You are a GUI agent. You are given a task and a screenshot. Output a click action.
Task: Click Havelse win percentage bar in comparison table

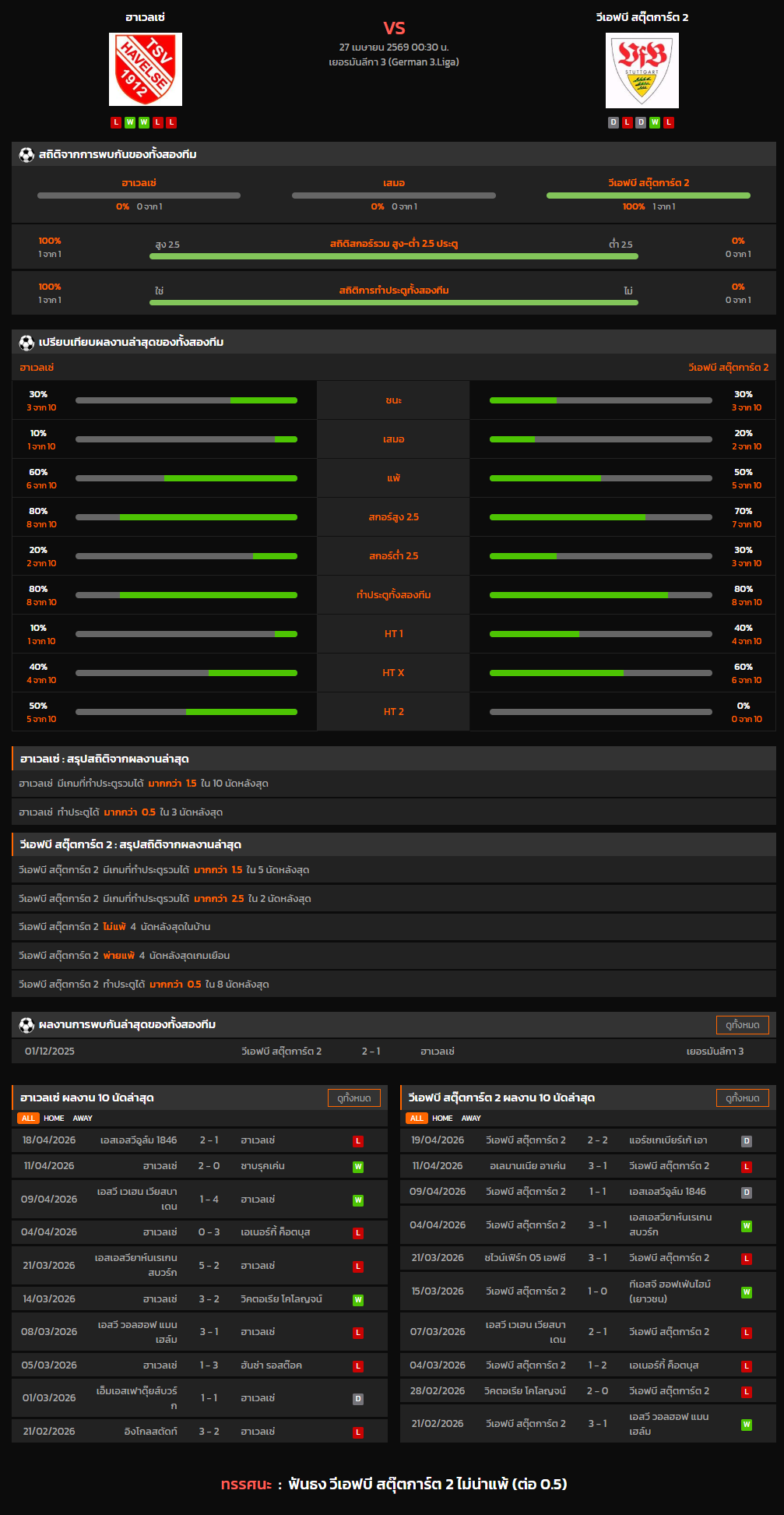coord(186,400)
